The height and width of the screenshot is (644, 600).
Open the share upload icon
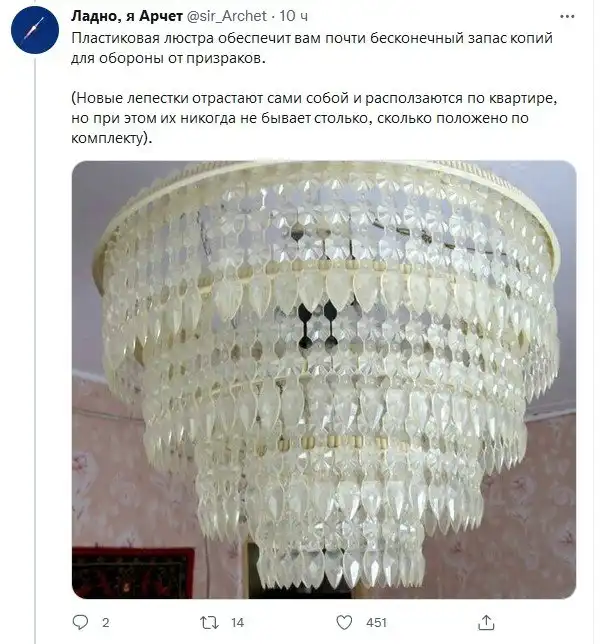click(x=486, y=623)
